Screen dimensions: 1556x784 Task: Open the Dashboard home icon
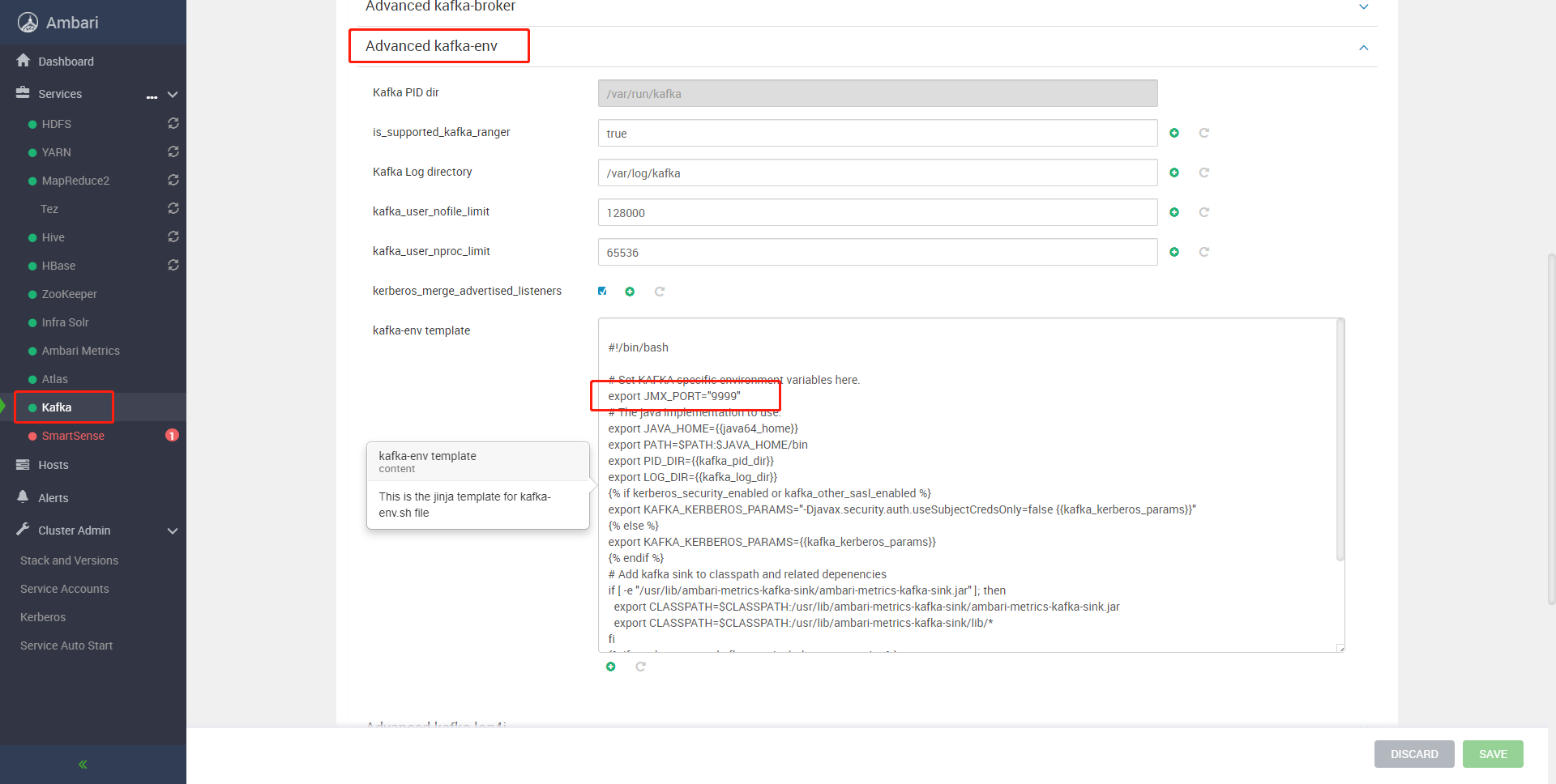click(23, 61)
